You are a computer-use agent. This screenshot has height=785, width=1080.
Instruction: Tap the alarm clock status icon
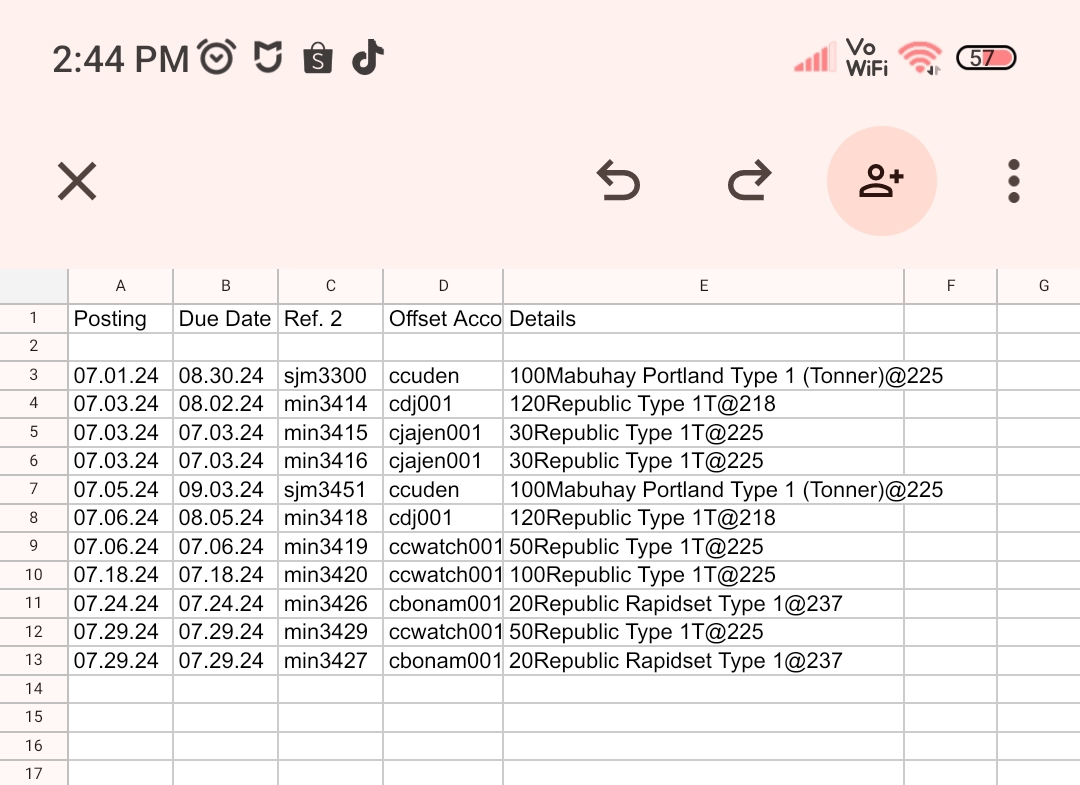tap(217, 58)
